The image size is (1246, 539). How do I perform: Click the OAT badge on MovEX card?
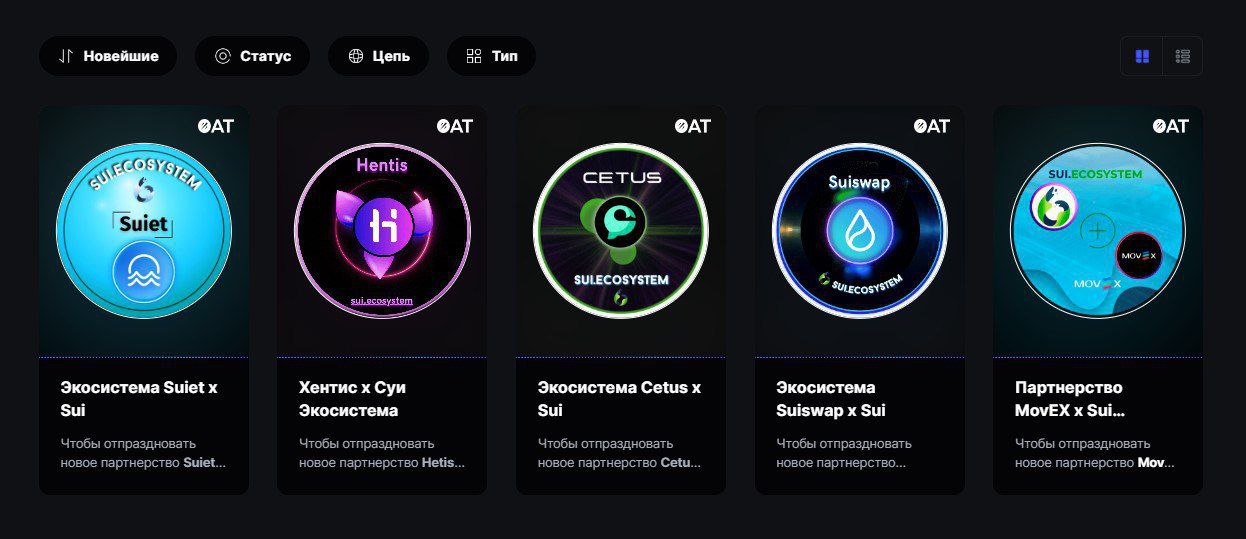1171,126
